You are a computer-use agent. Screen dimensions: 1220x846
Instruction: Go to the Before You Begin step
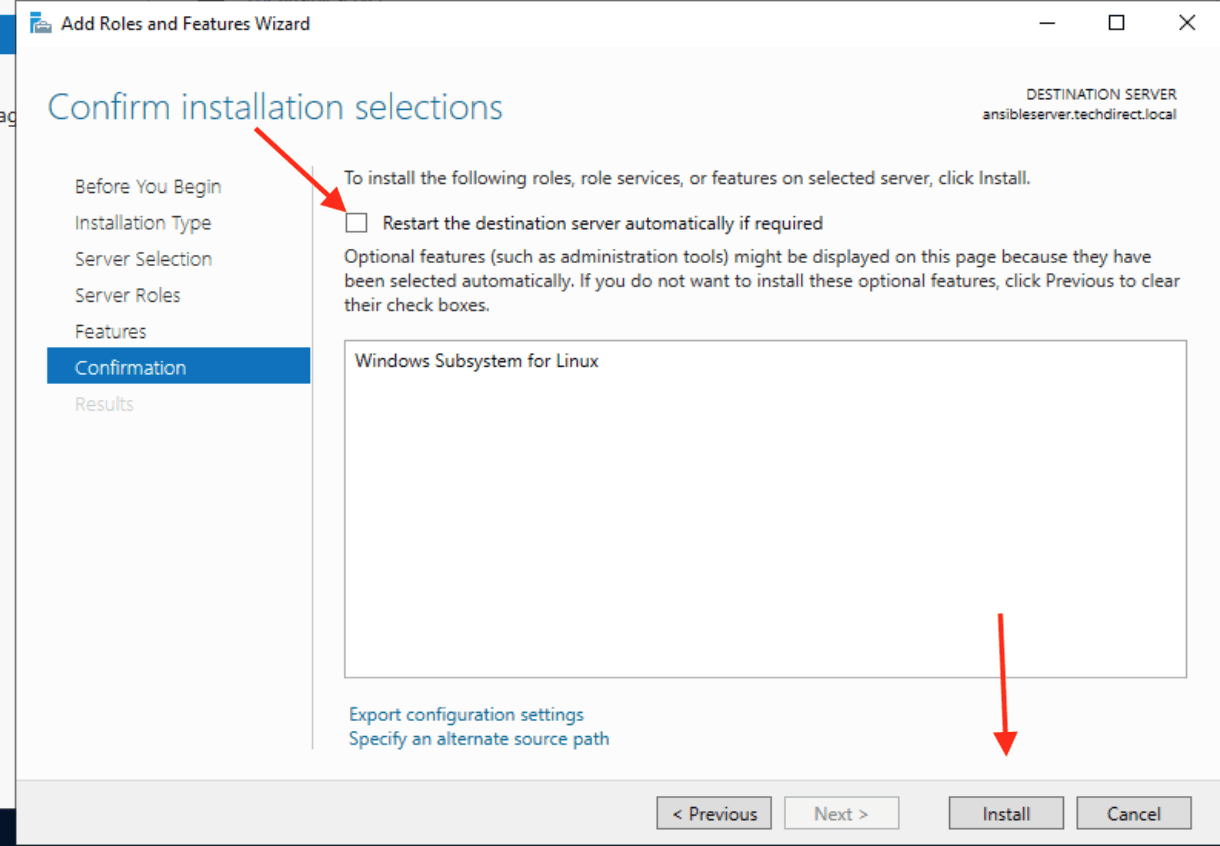click(x=148, y=187)
